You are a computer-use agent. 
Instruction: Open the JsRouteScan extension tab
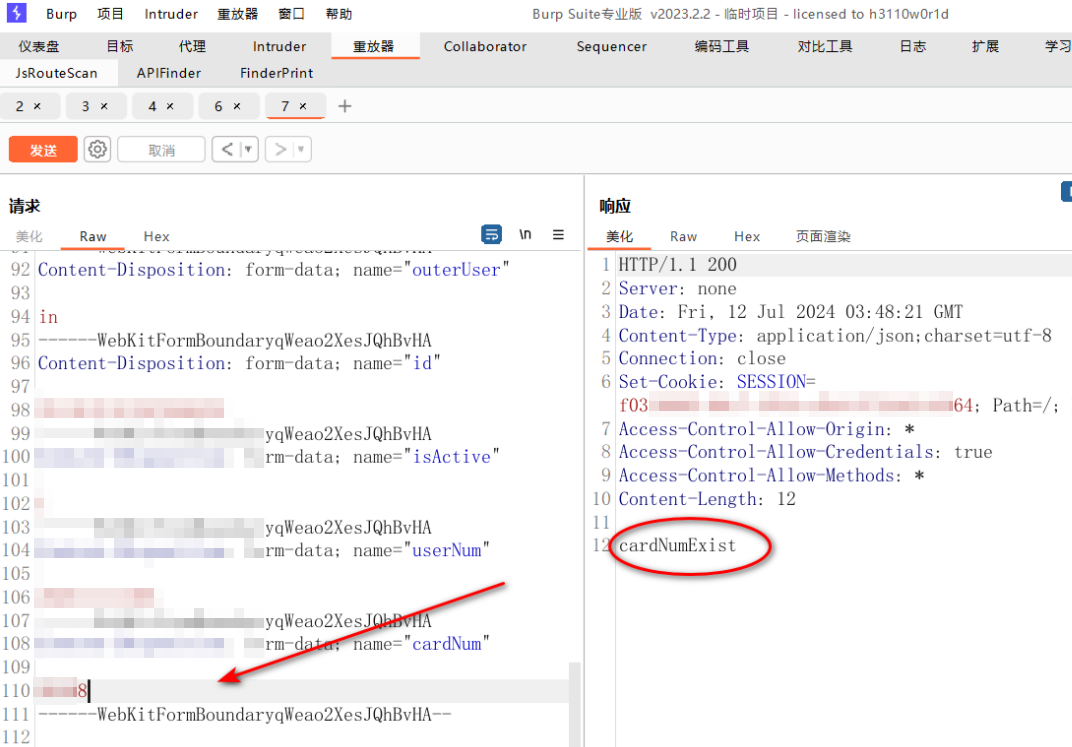click(x=56, y=72)
